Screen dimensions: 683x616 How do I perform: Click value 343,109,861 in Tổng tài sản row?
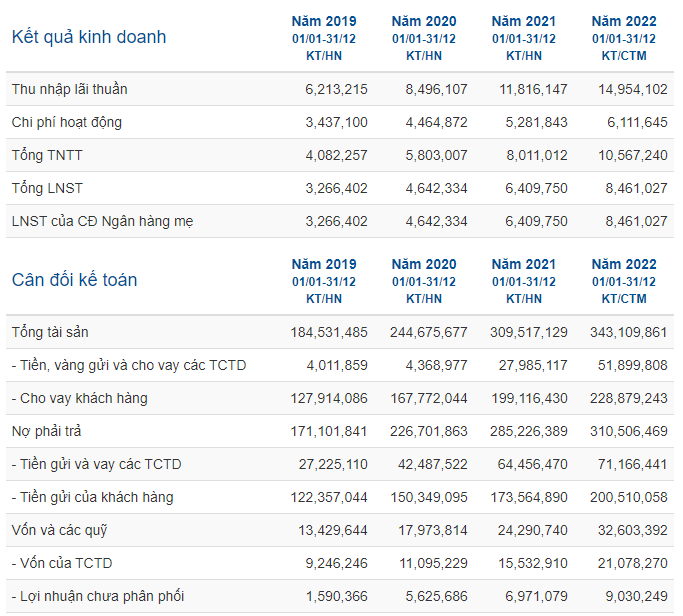click(629, 332)
